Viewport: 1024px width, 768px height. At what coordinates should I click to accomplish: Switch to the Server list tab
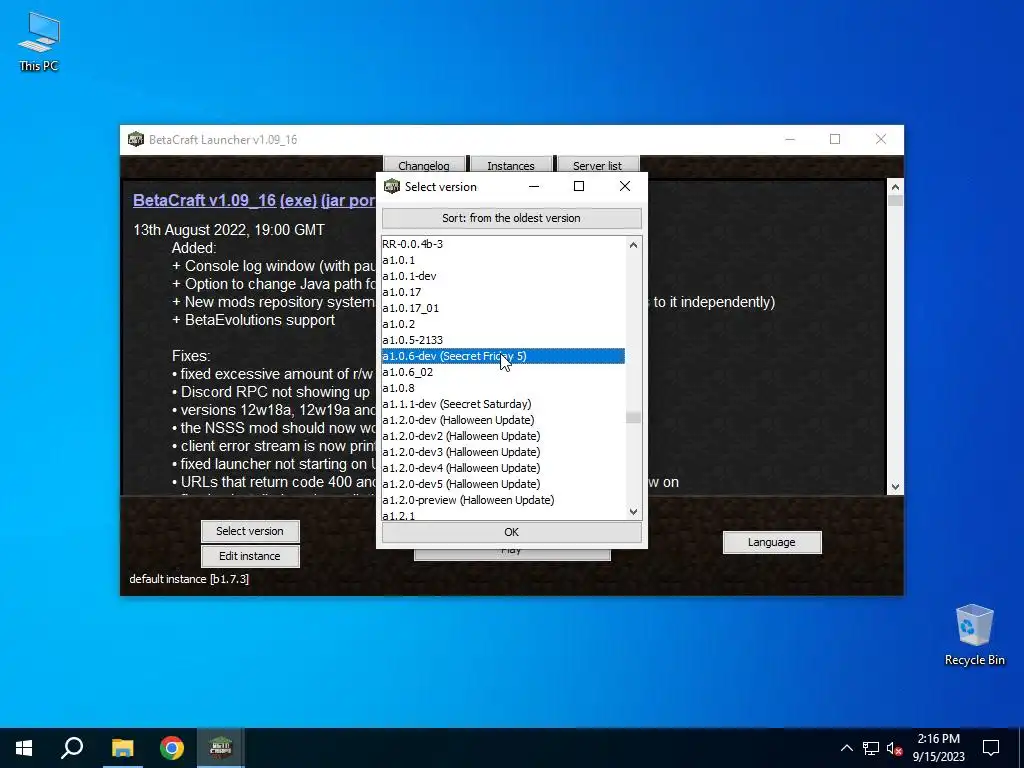coord(597,165)
